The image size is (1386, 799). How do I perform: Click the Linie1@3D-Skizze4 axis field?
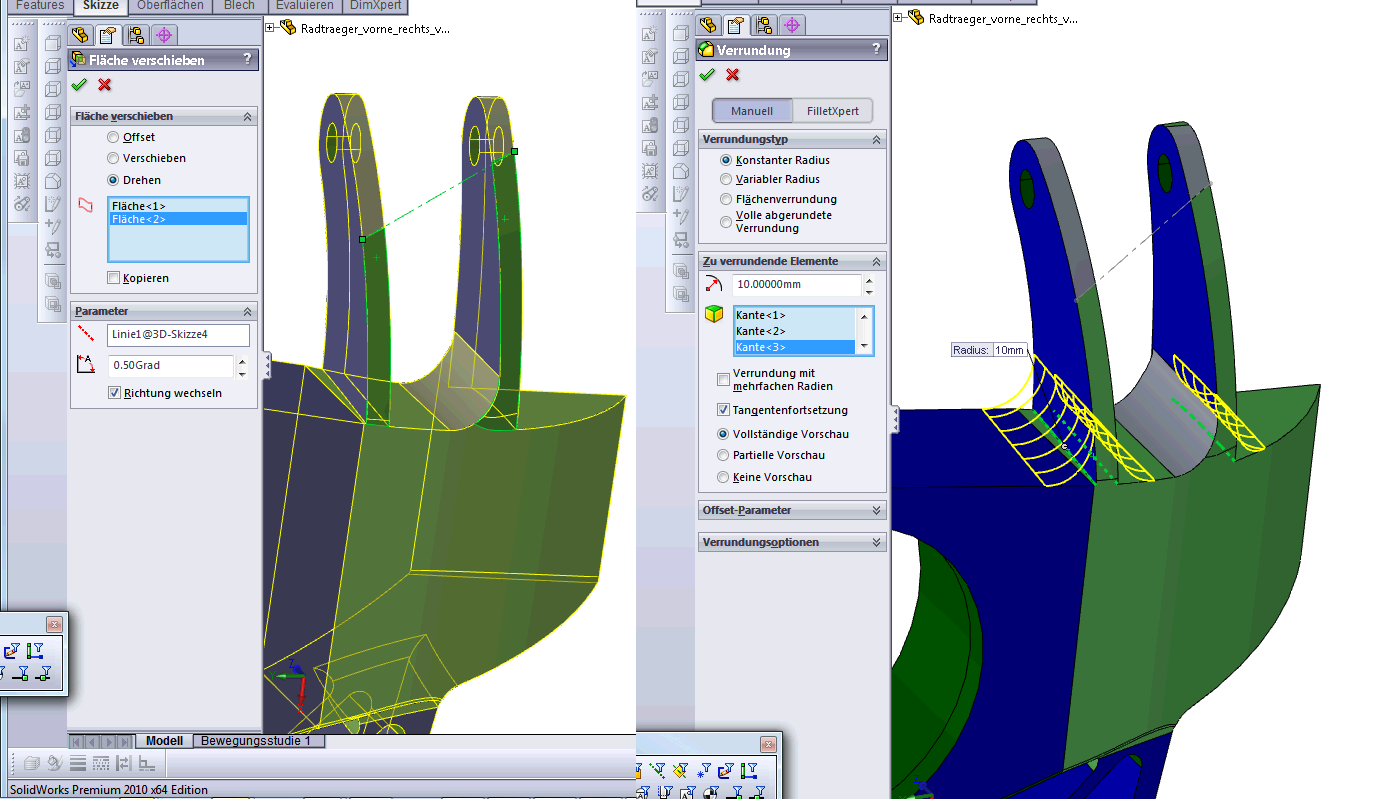coord(178,333)
